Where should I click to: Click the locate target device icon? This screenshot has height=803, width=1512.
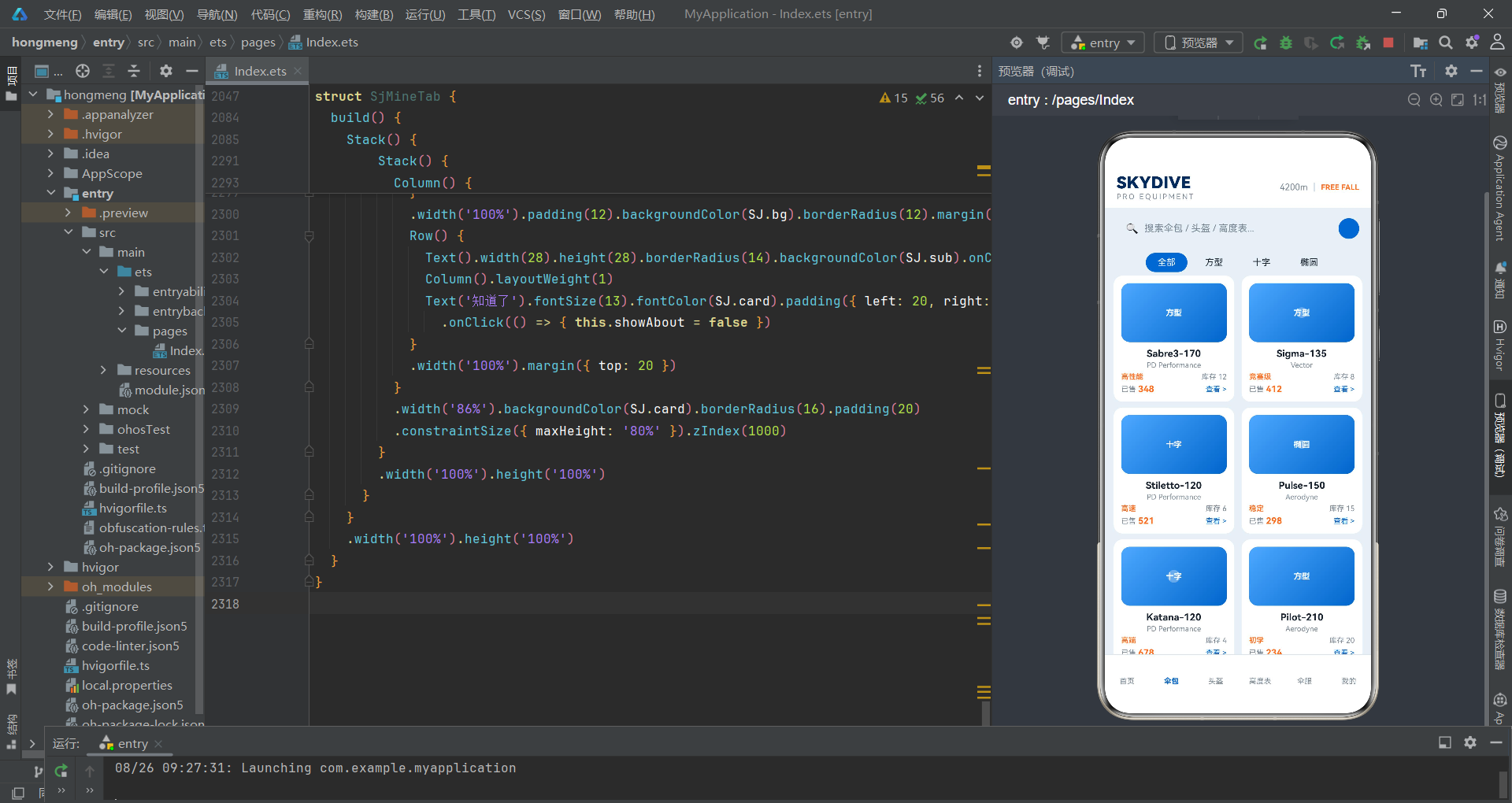point(1017,43)
